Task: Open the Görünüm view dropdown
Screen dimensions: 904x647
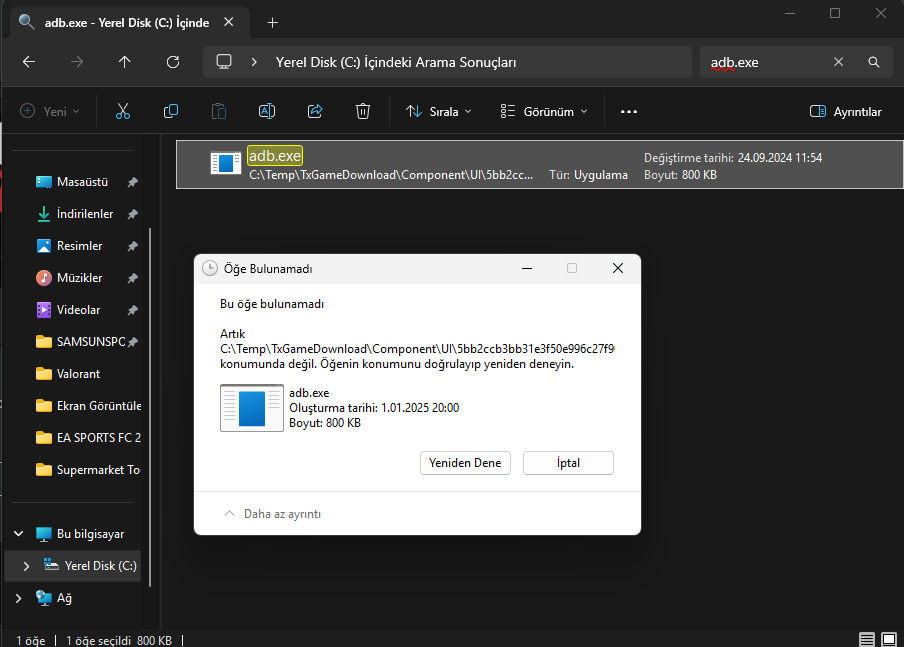Action: tap(544, 111)
